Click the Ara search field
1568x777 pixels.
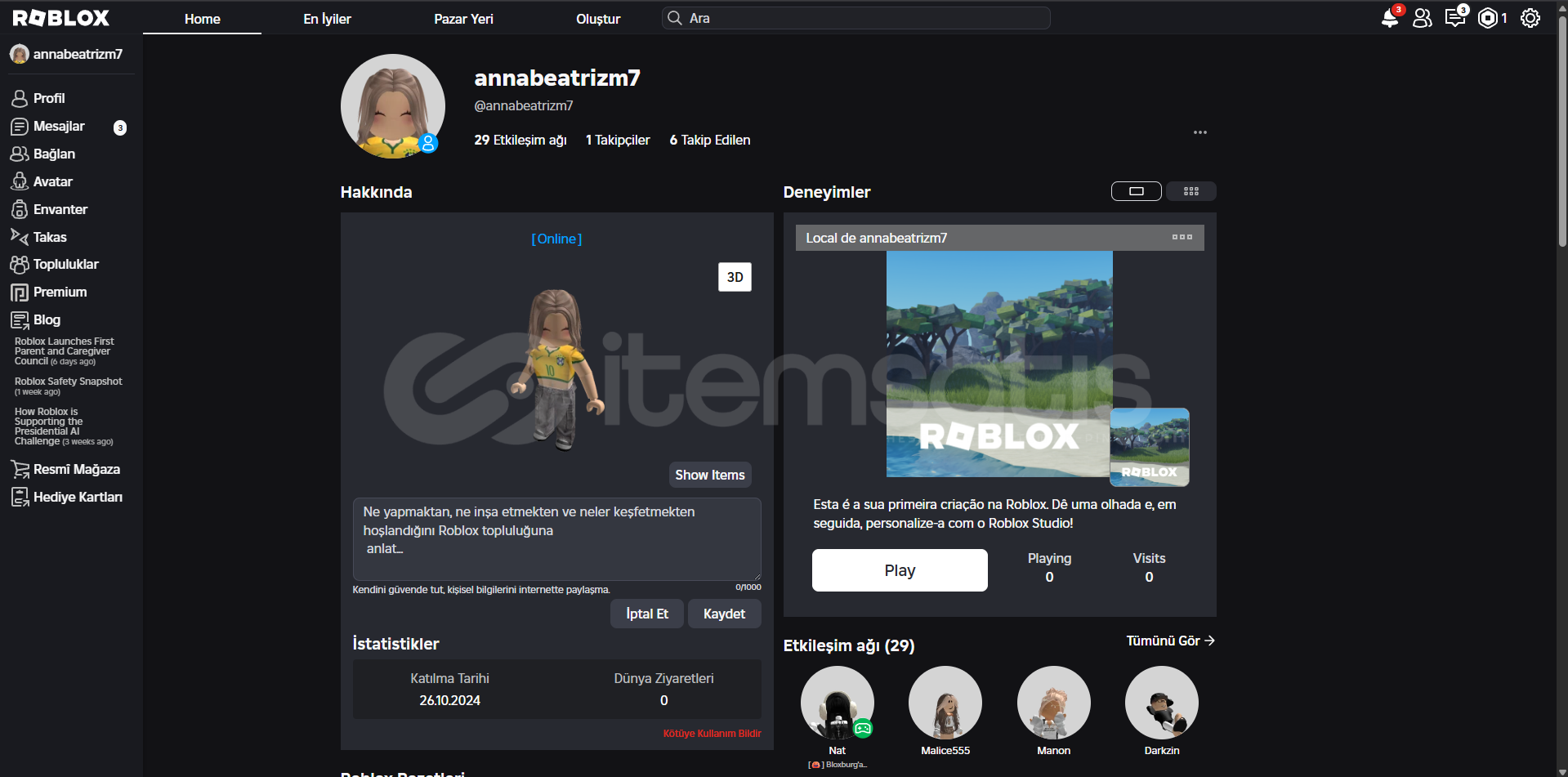pyautogui.click(x=858, y=18)
